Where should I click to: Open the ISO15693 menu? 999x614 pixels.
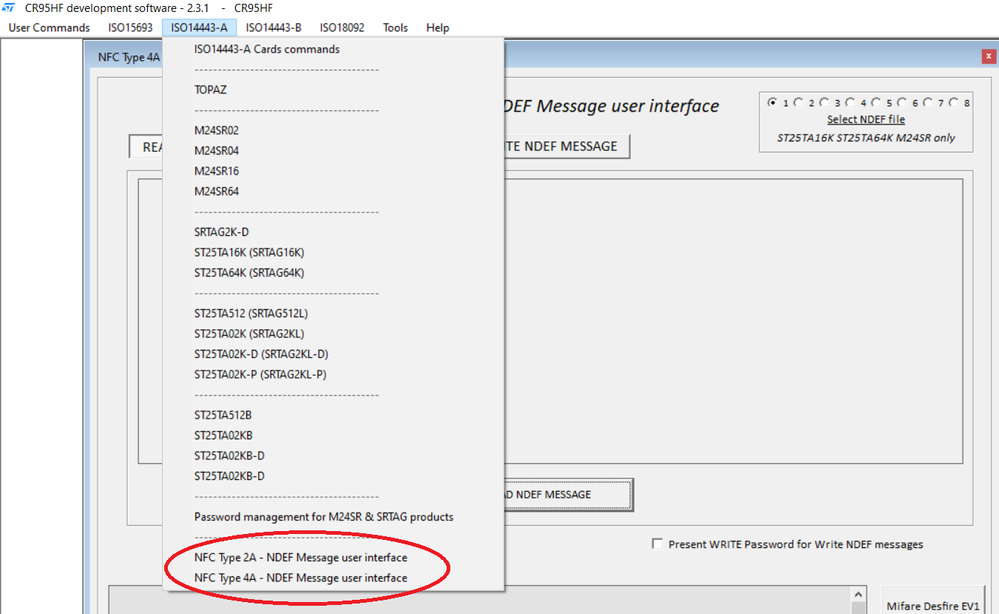tap(130, 27)
